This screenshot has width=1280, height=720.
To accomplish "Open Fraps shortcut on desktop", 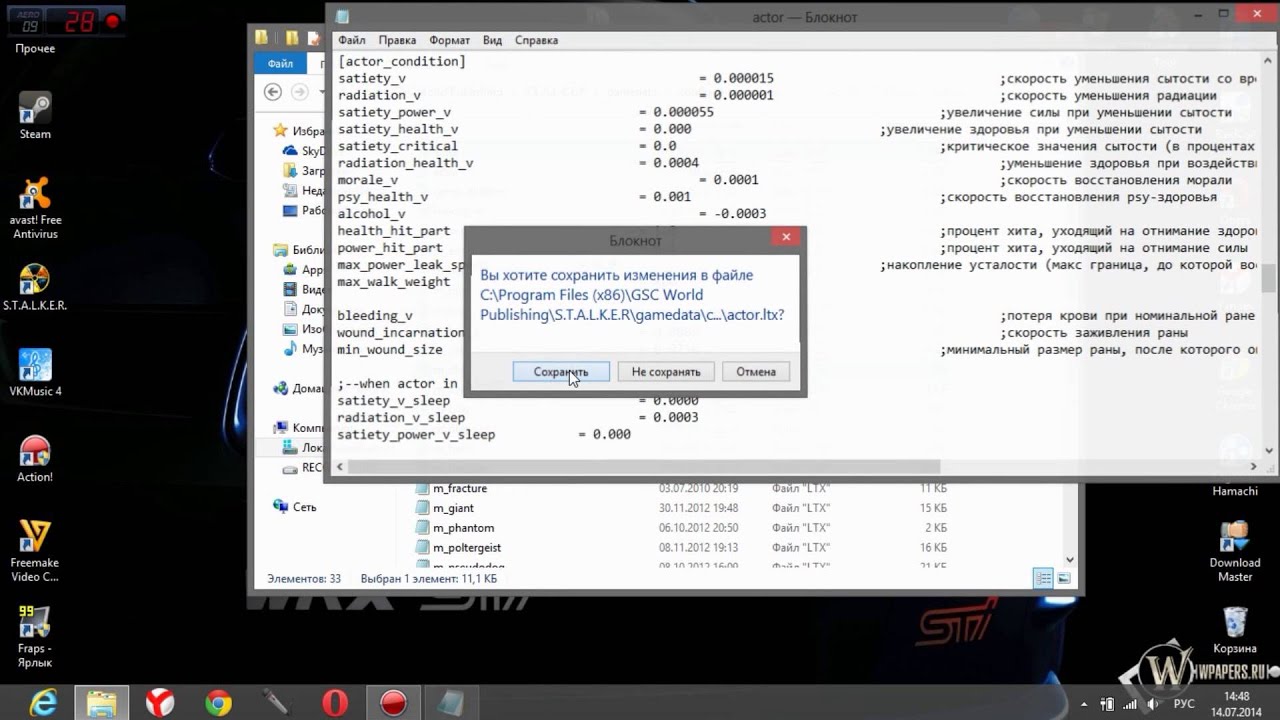I will [x=35, y=637].
